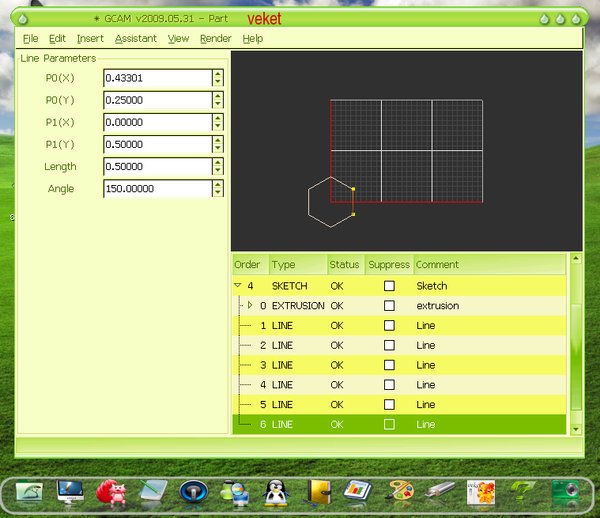Click the Angle field spinner arrows
This screenshot has height=518, width=600.
pos(218,189)
